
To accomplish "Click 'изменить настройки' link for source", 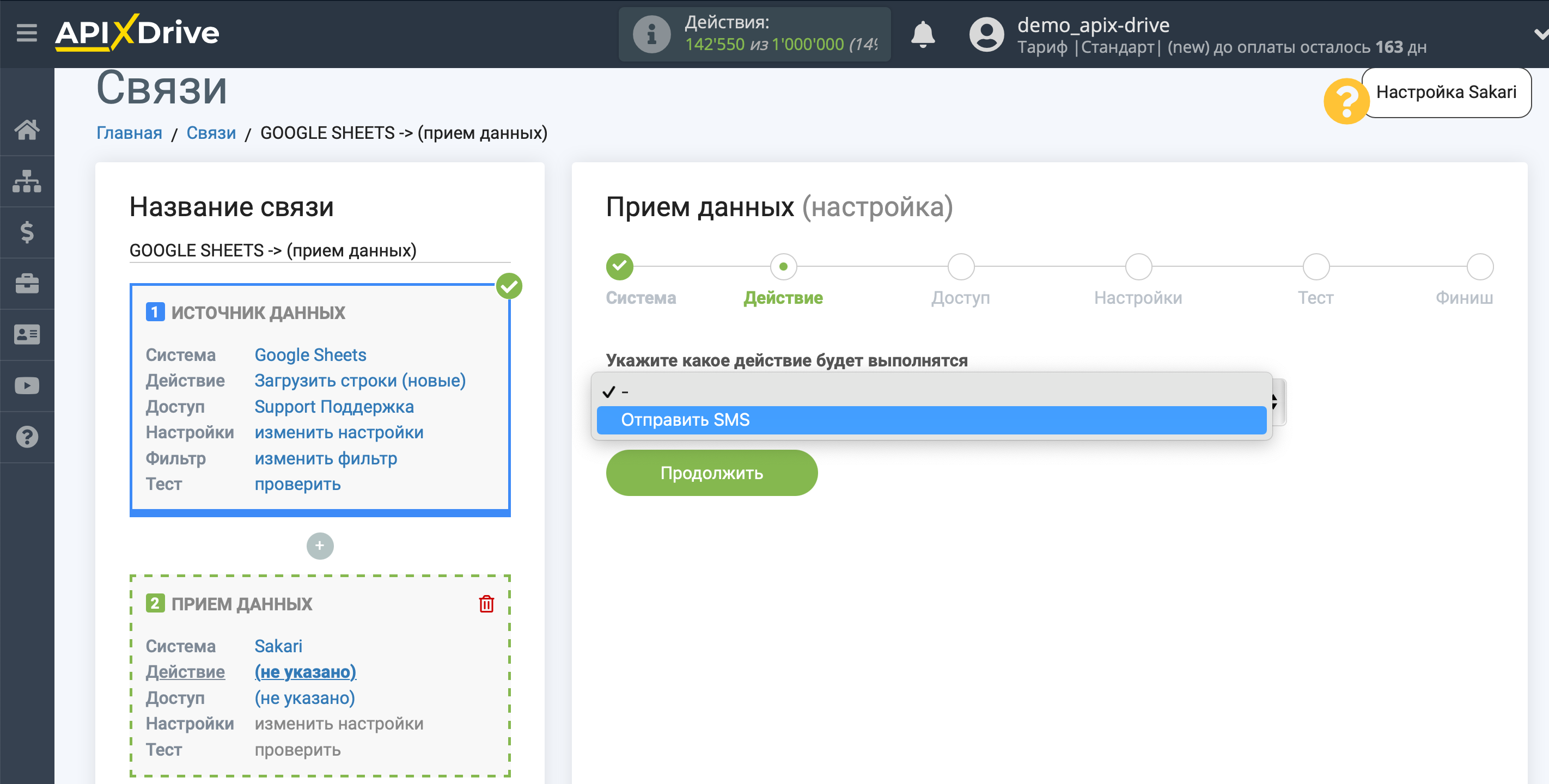I will click(340, 432).
